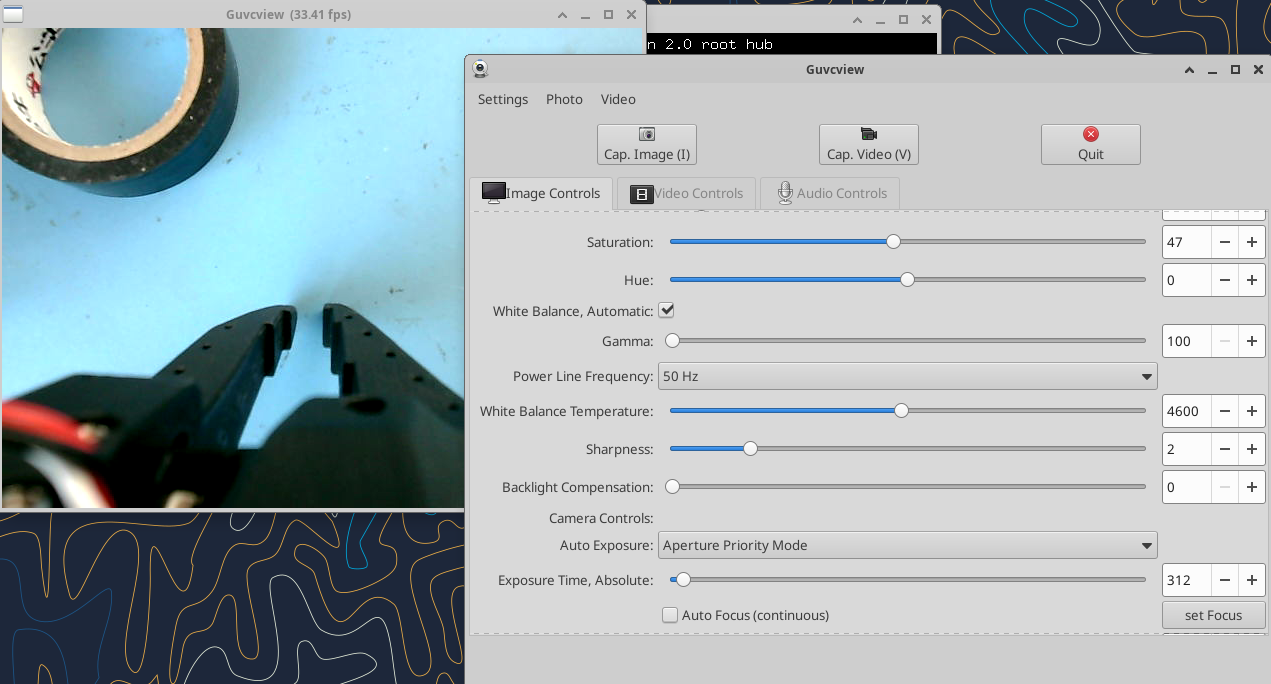The width and height of the screenshot is (1271, 684).
Task: Click the webcam icon in Guvcview title bar
Action: point(480,69)
